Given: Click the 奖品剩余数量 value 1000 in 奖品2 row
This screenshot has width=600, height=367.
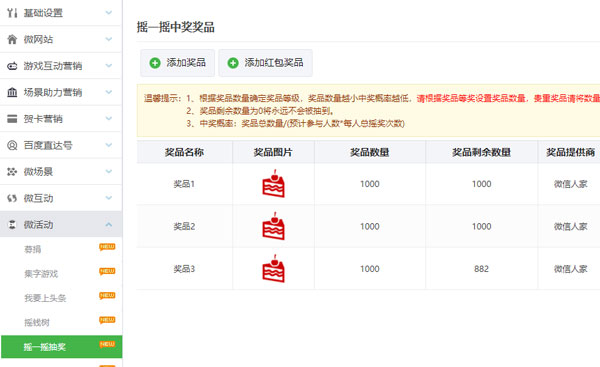Looking at the screenshot, I should pyautogui.click(x=481, y=226).
